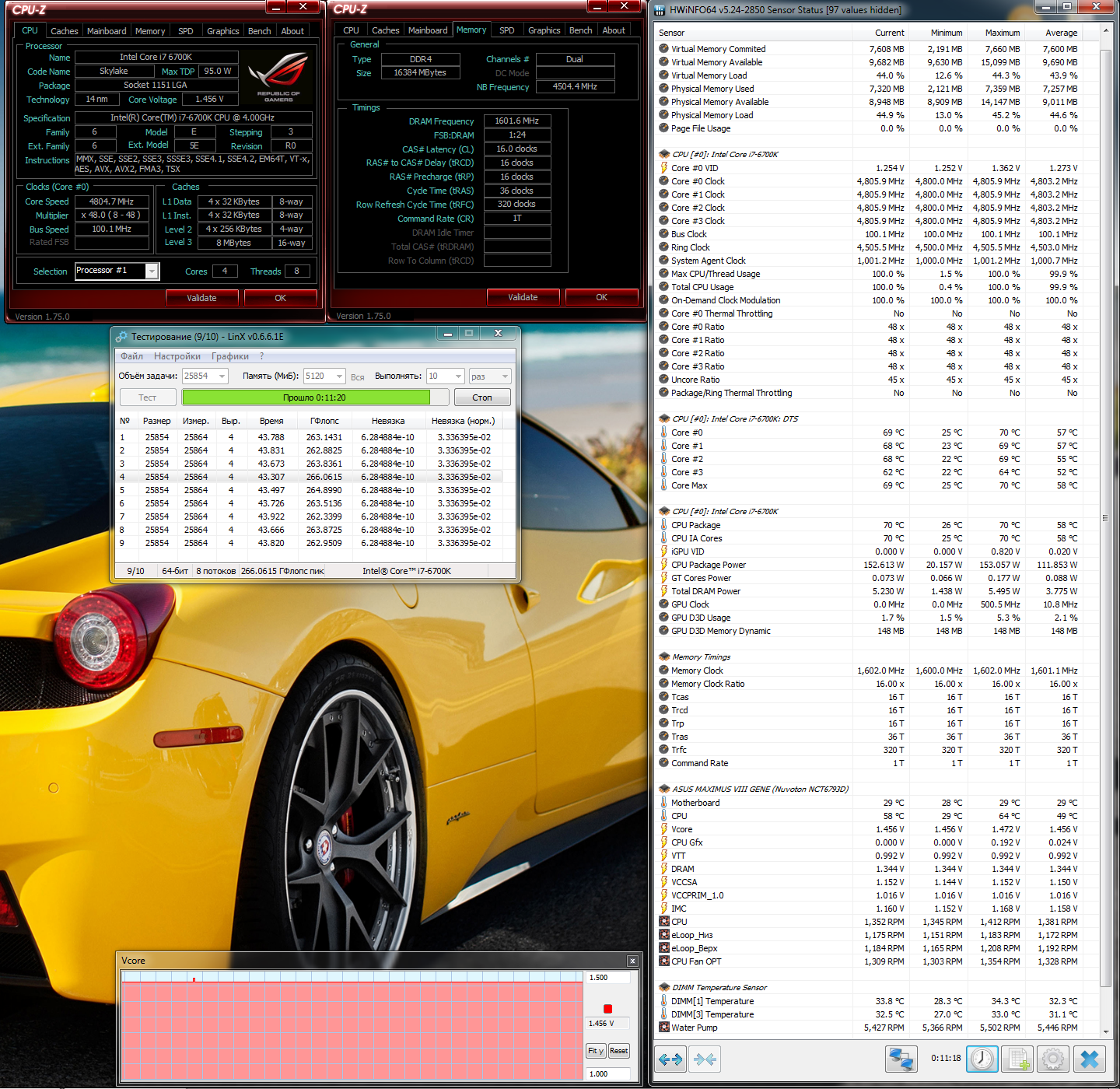Image resolution: width=1120 pixels, height=1089 pixels.
Task: Click the DIMM[1] Temperature row
Action: [877, 1001]
